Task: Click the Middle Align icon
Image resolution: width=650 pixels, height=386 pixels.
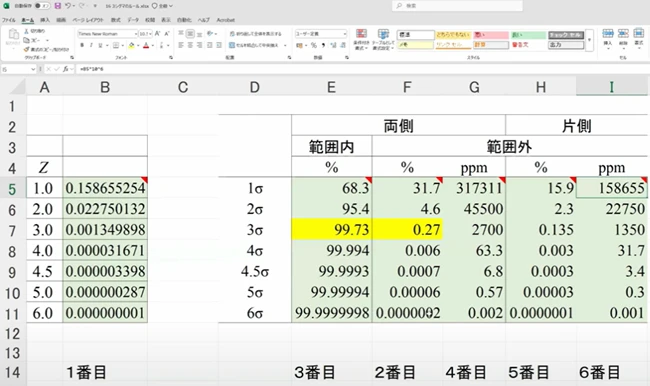Action: (190, 34)
